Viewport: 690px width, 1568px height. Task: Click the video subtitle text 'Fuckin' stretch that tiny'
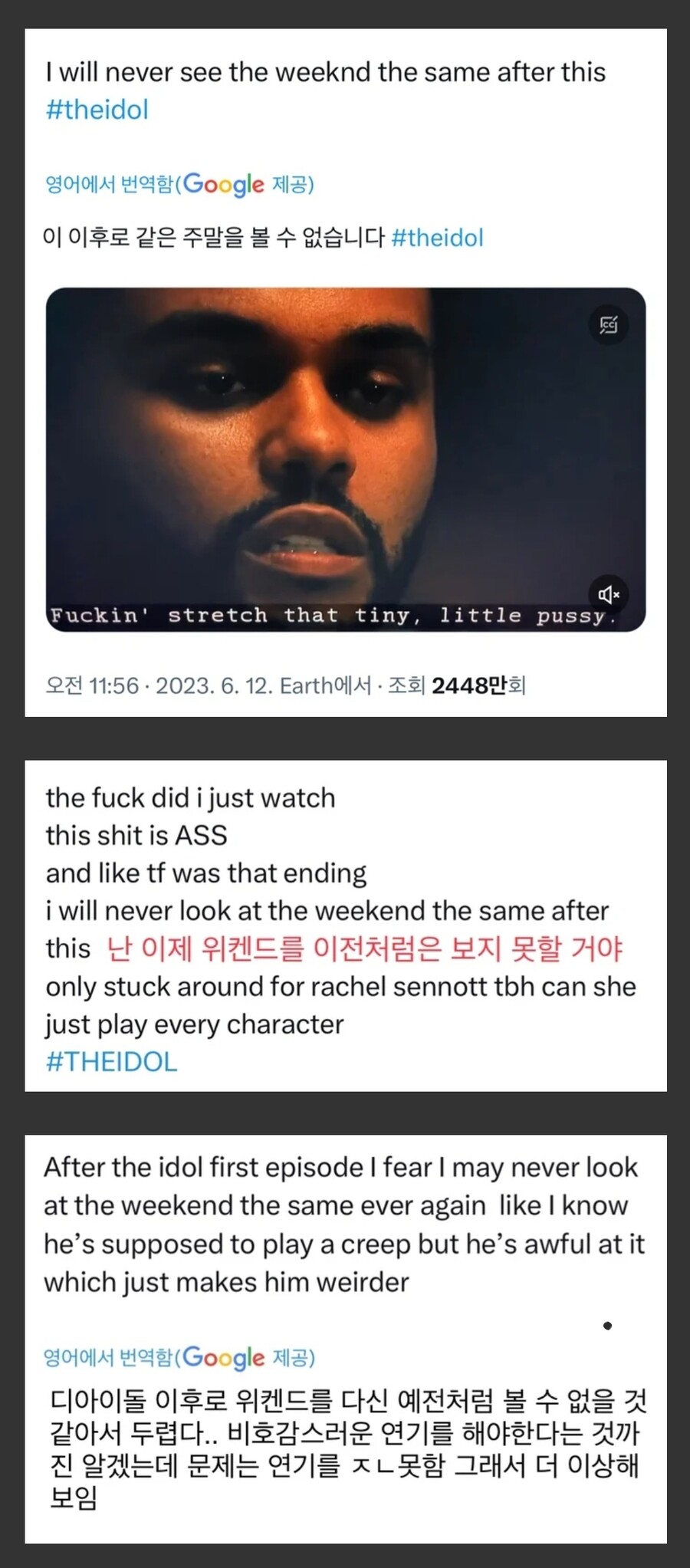point(235,616)
